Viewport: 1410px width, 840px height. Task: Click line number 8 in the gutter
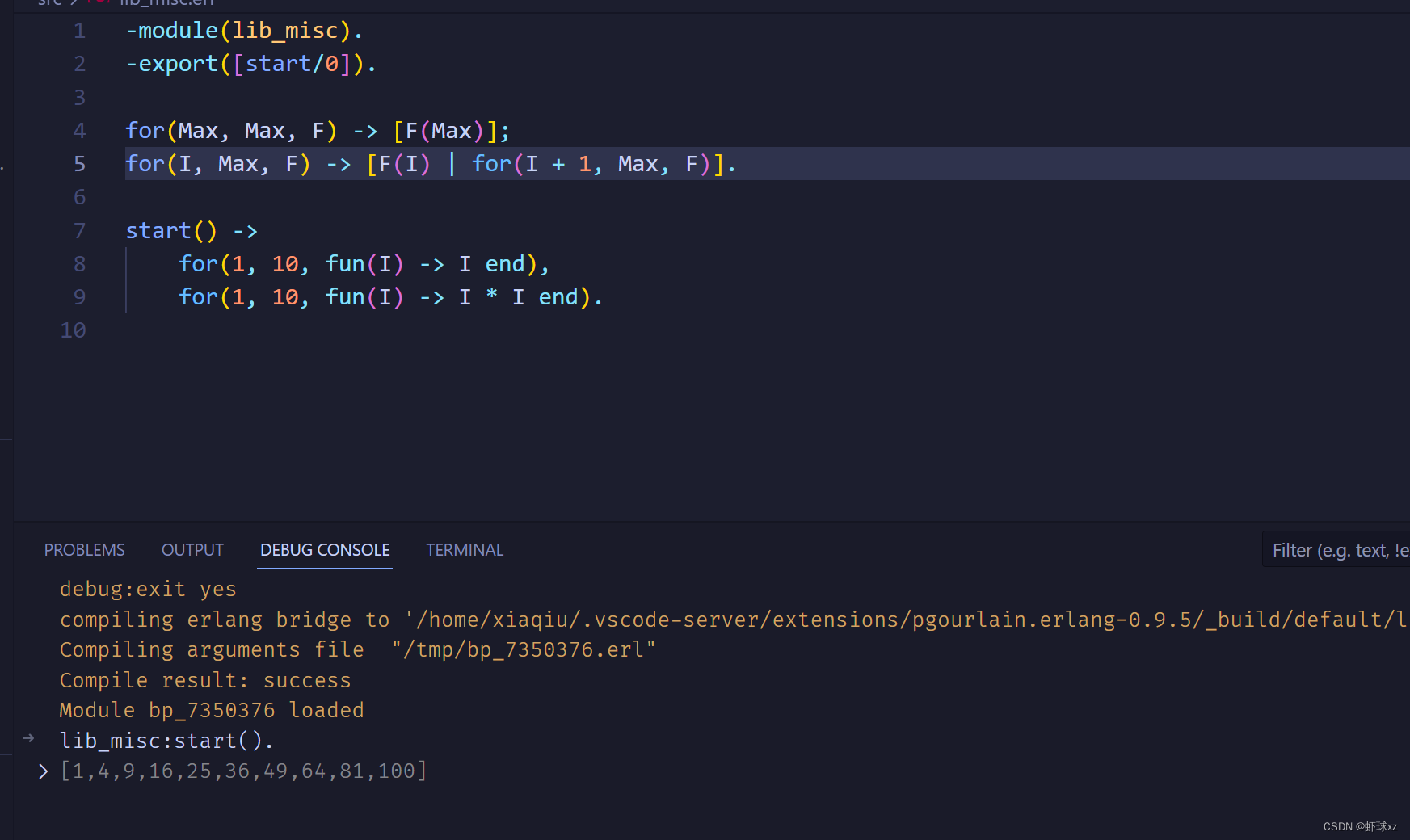click(x=79, y=264)
